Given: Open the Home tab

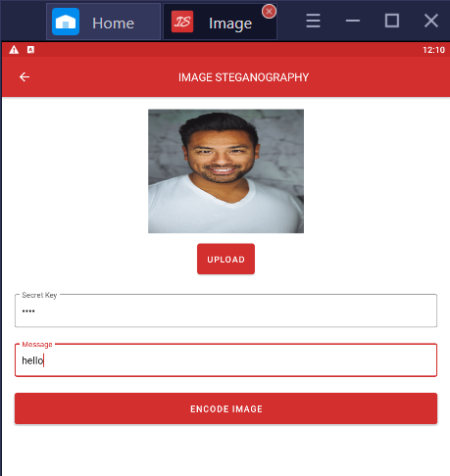Looking at the screenshot, I should pos(103,22).
